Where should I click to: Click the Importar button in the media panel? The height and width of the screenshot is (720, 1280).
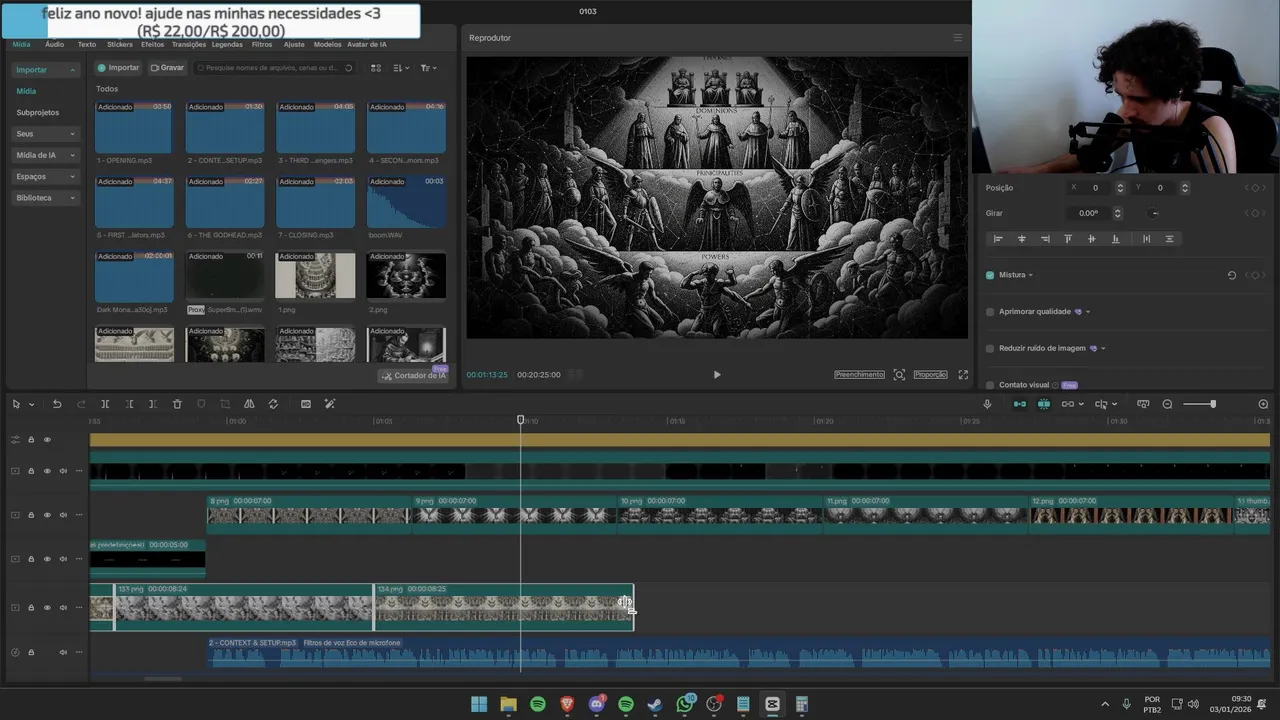(118, 68)
